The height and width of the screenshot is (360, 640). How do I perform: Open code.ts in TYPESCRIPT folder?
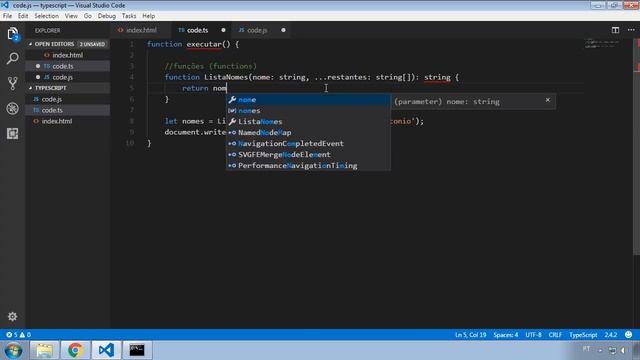[68, 110]
